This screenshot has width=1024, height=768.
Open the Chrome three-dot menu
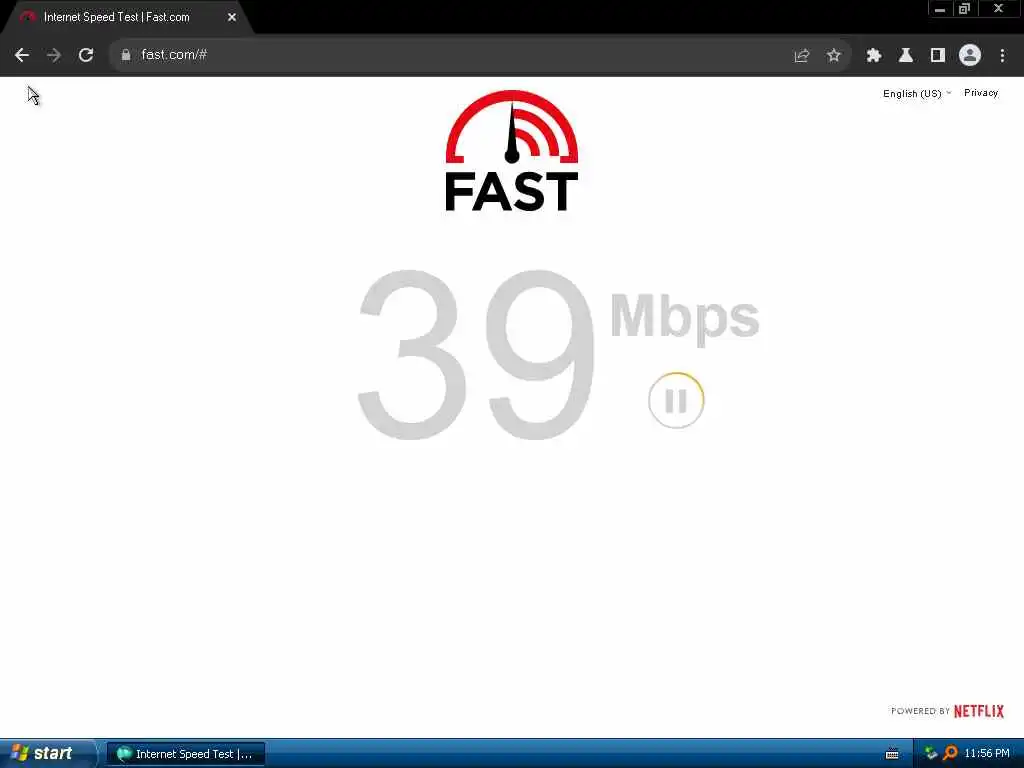coord(1002,56)
